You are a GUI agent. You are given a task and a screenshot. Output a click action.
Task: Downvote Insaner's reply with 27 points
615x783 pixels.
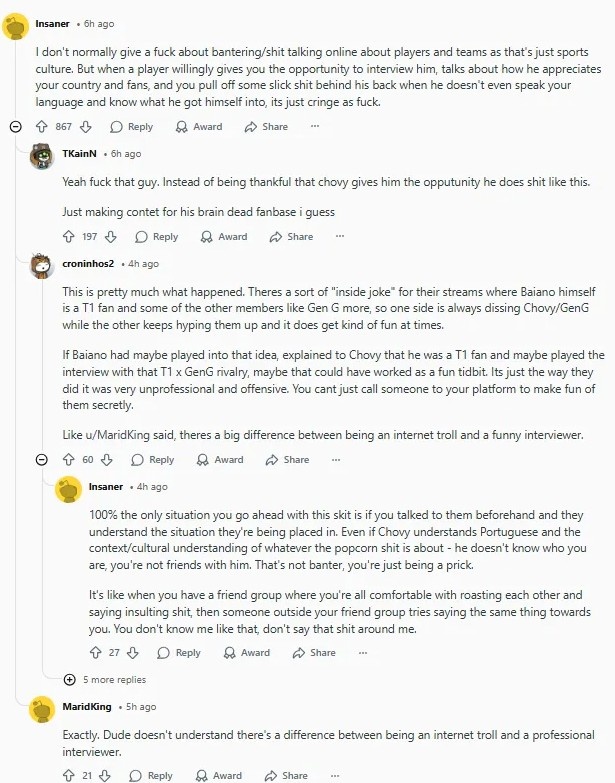tap(135, 652)
